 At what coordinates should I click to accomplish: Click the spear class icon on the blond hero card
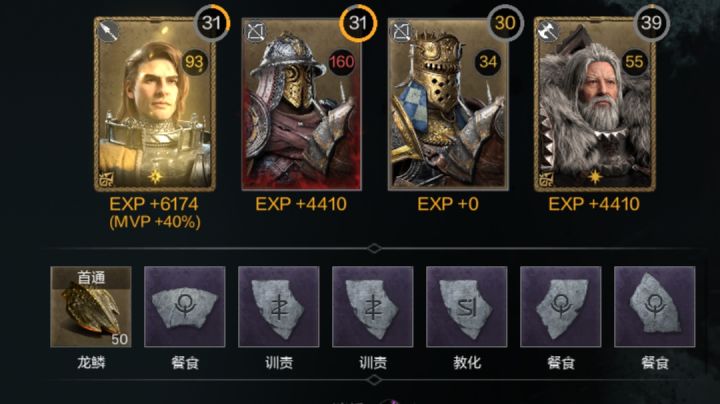coord(108,32)
